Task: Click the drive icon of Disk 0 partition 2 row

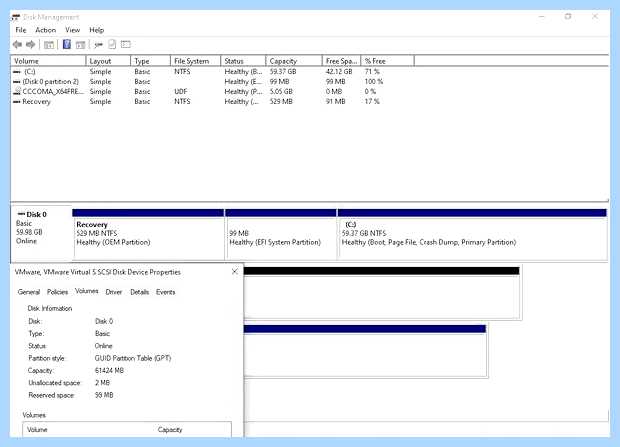Action: click(x=17, y=82)
